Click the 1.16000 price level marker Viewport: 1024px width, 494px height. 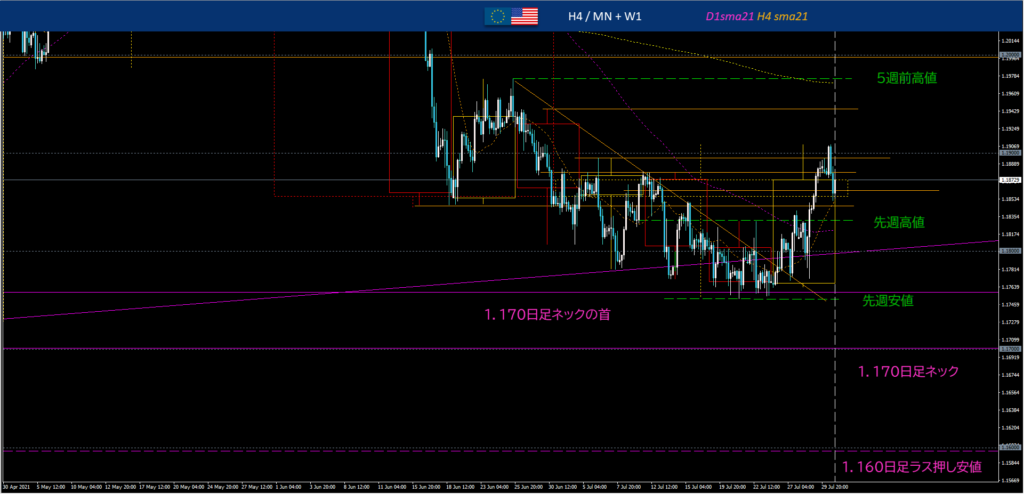(1009, 446)
